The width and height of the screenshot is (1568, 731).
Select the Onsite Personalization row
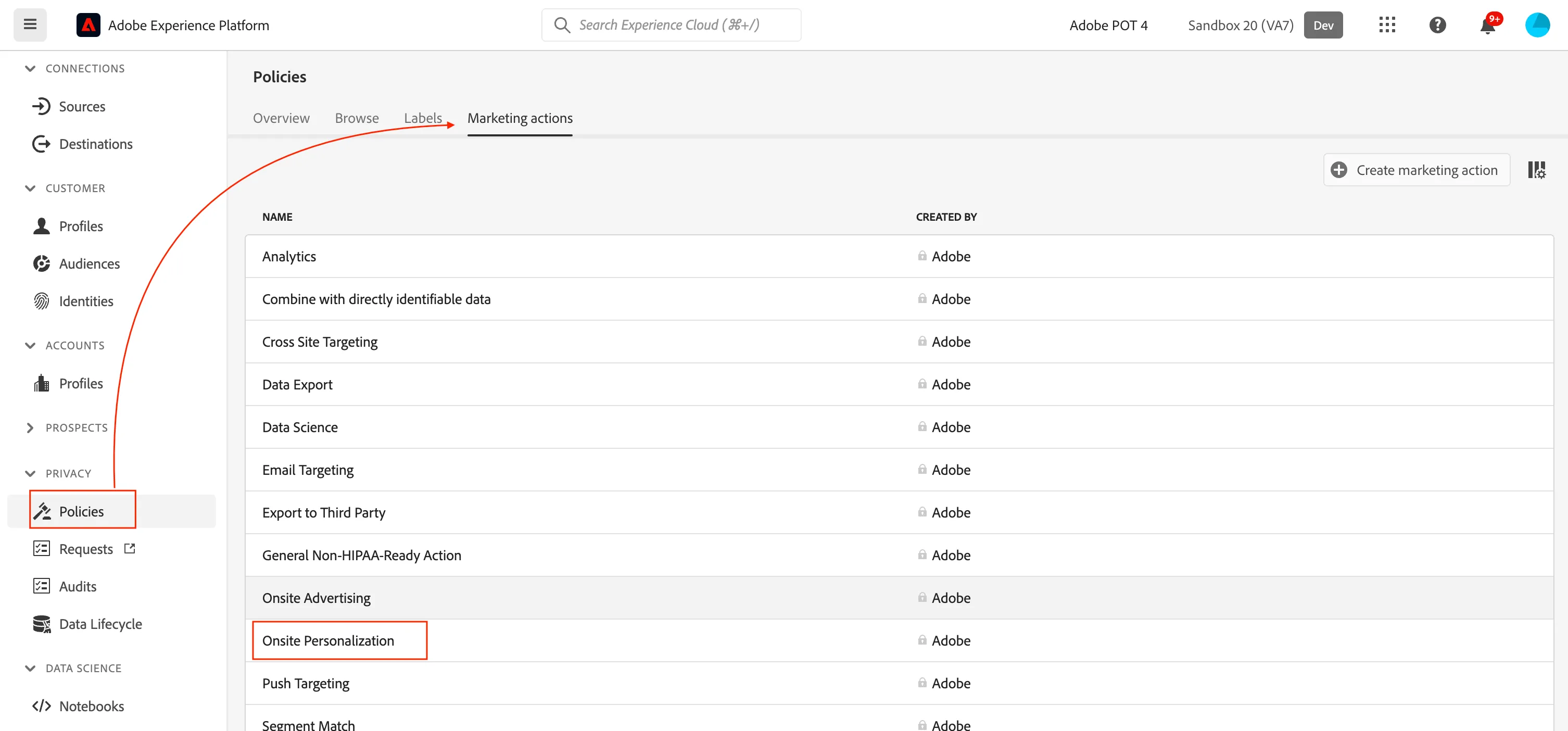899,641
